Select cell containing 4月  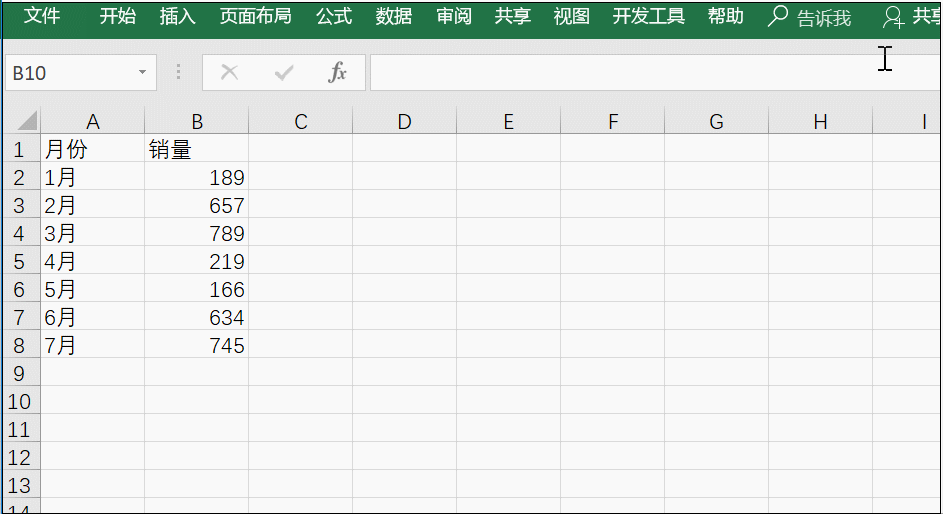click(x=93, y=261)
